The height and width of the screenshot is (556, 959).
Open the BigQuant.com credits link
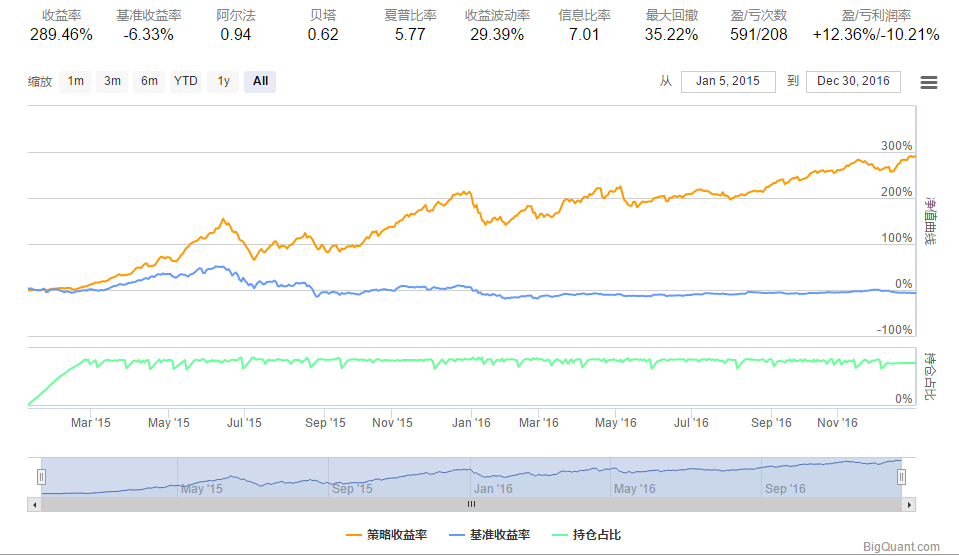[x=902, y=547]
